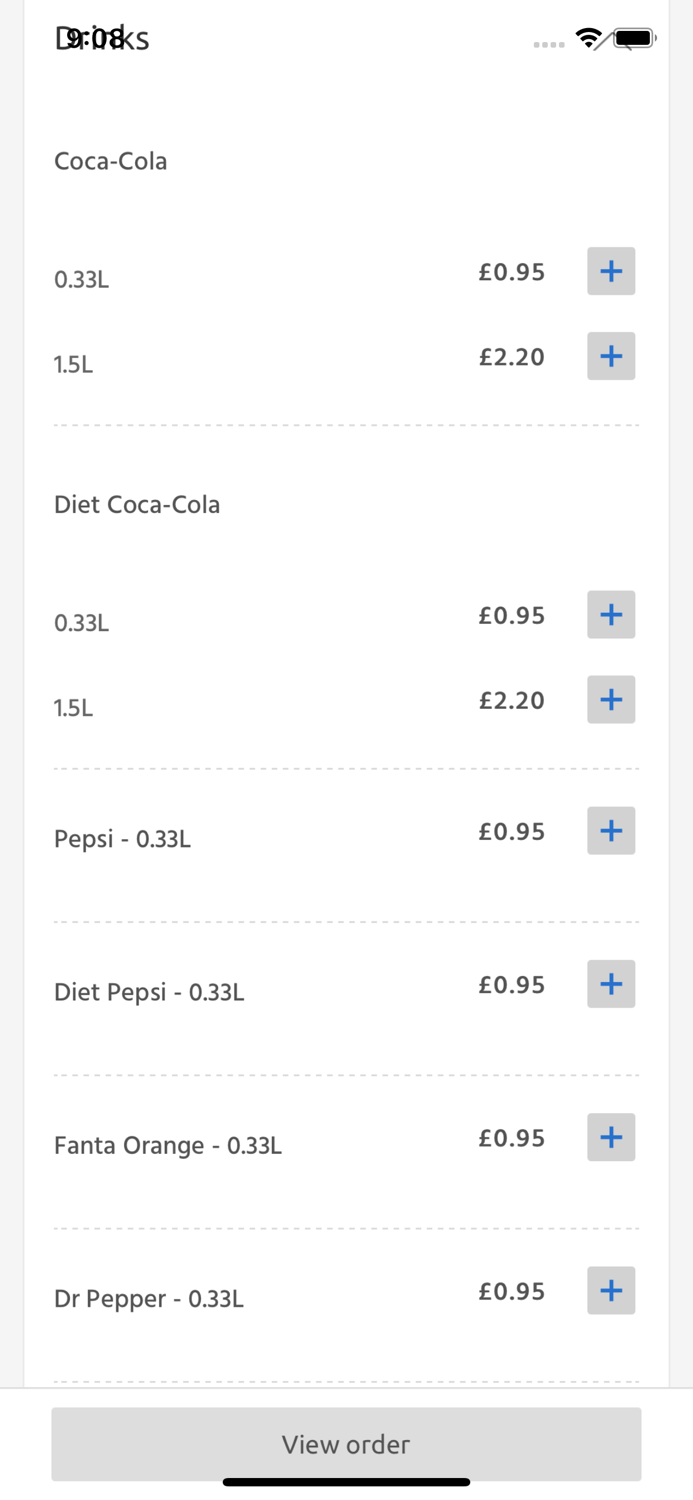
Task: Add Pepsi 0.33L to the order
Action: [x=611, y=831]
